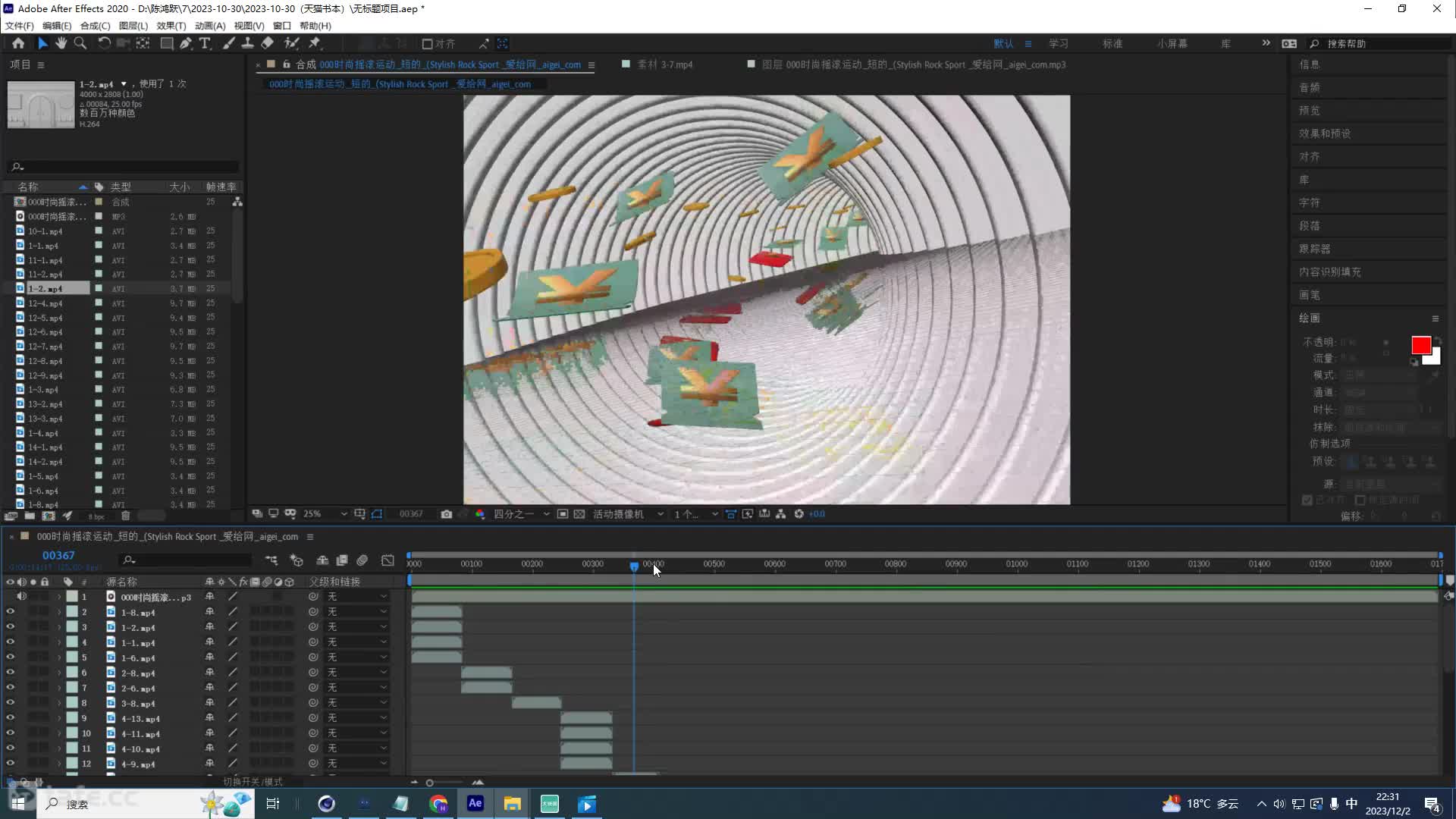Click the Draft 3D icon in timeline
The image size is (1456, 819).
click(x=297, y=560)
